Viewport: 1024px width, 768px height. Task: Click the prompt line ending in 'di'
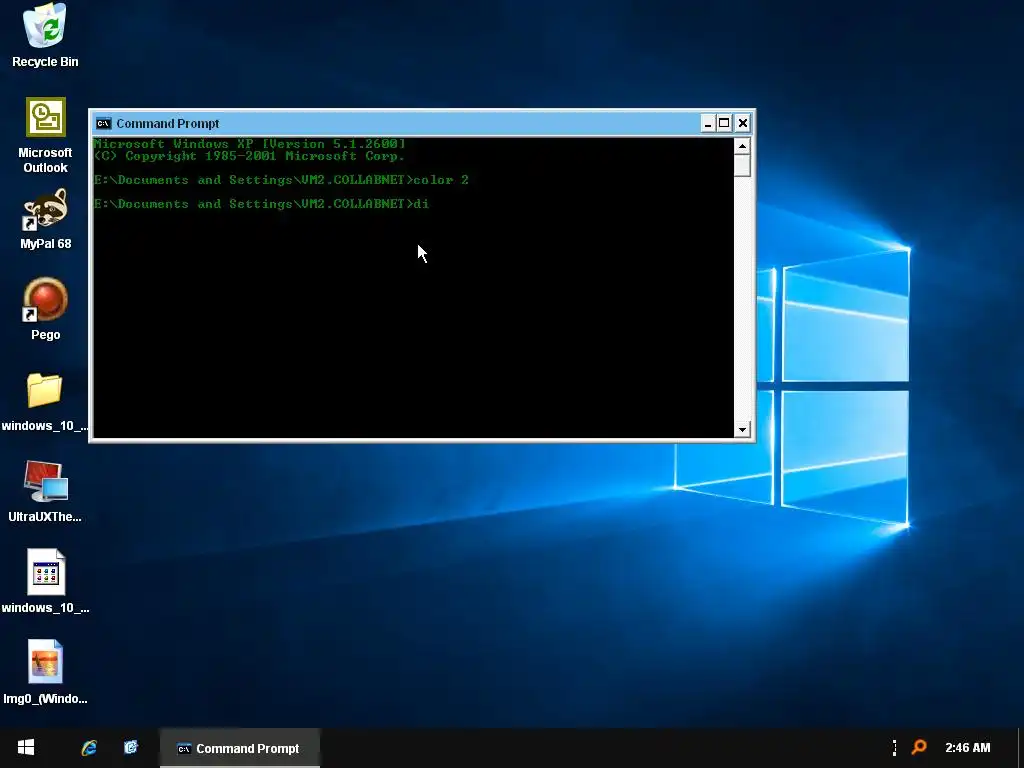pyautogui.click(x=261, y=204)
